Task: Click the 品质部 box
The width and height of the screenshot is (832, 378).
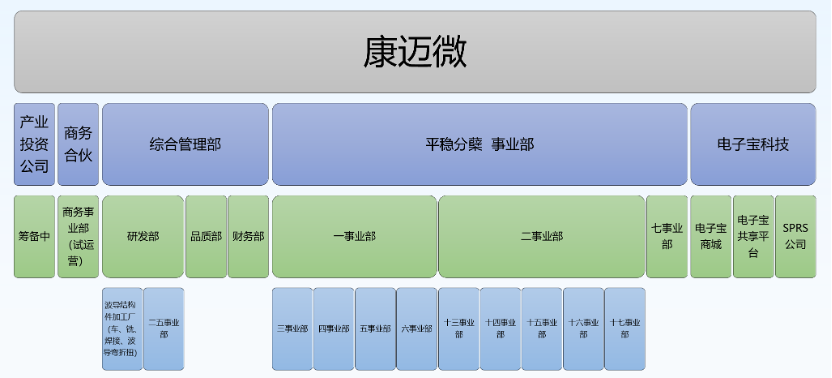Action: tap(206, 237)
